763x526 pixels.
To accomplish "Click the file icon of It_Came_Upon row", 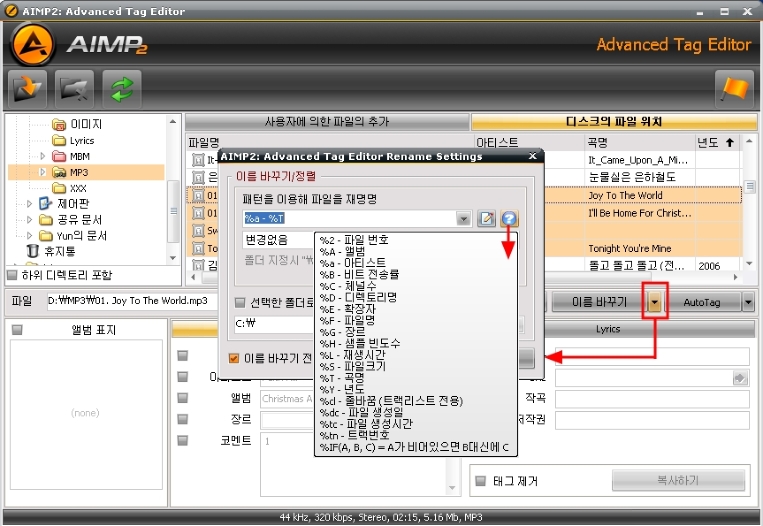I will [x=198, y=160].
